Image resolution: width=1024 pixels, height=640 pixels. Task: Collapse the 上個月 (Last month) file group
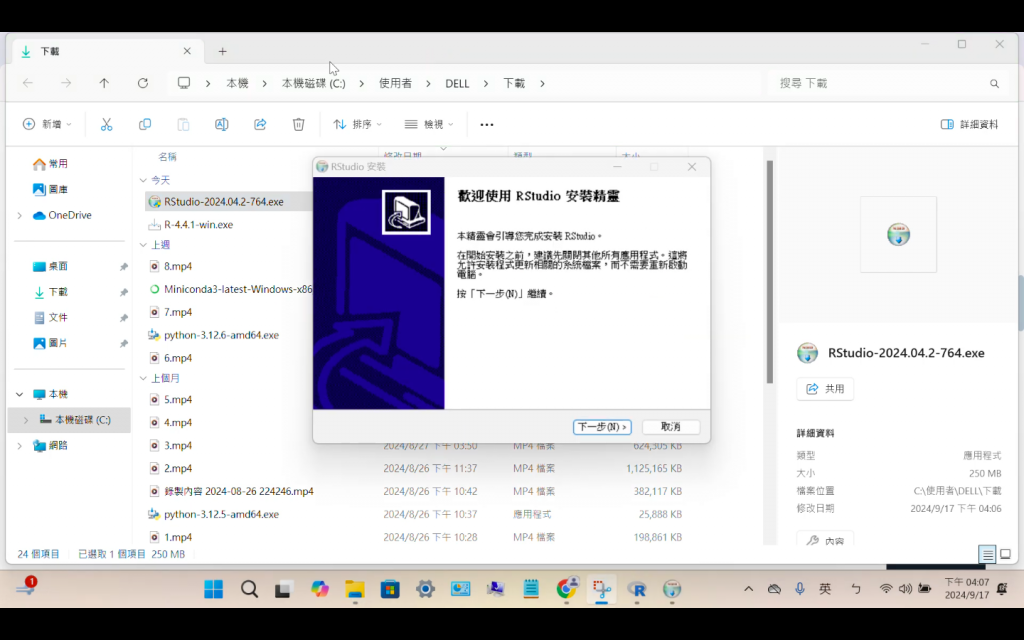point(143,378)
